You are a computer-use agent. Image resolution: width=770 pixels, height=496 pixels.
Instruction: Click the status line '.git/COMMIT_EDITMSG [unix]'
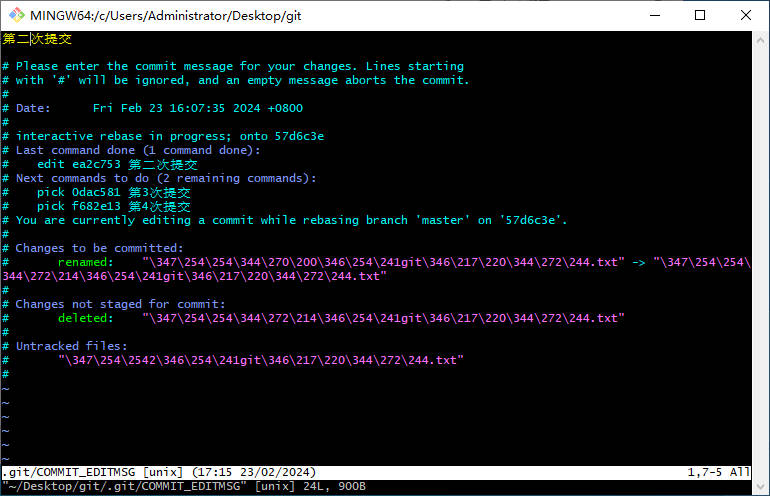tap(159, 472)
